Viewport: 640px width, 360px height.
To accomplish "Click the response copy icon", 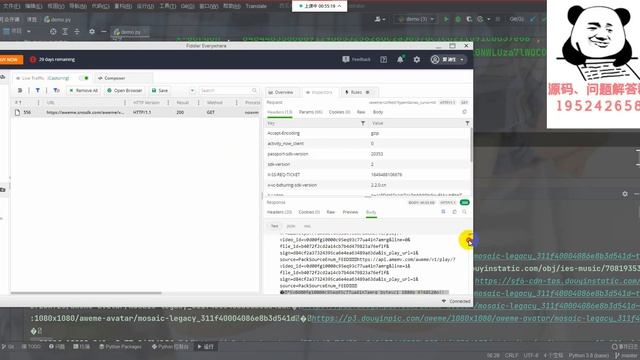I will [x=454, y=212].
